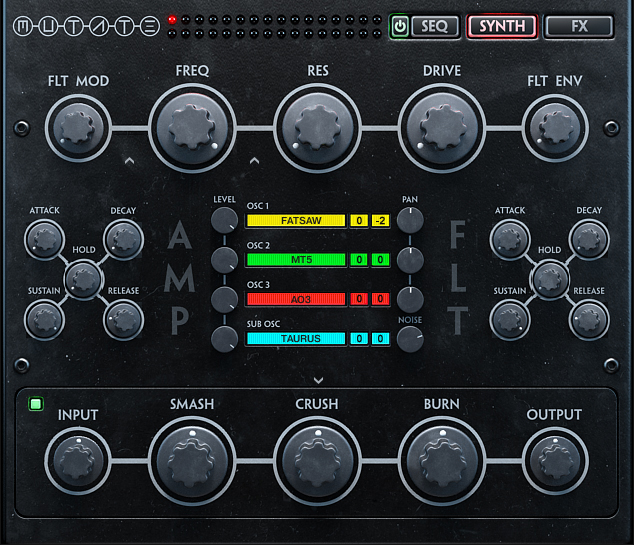The image size is (634, 545).
Task: Click the SMASH effect knob
Action: click(x=190, y=460)
